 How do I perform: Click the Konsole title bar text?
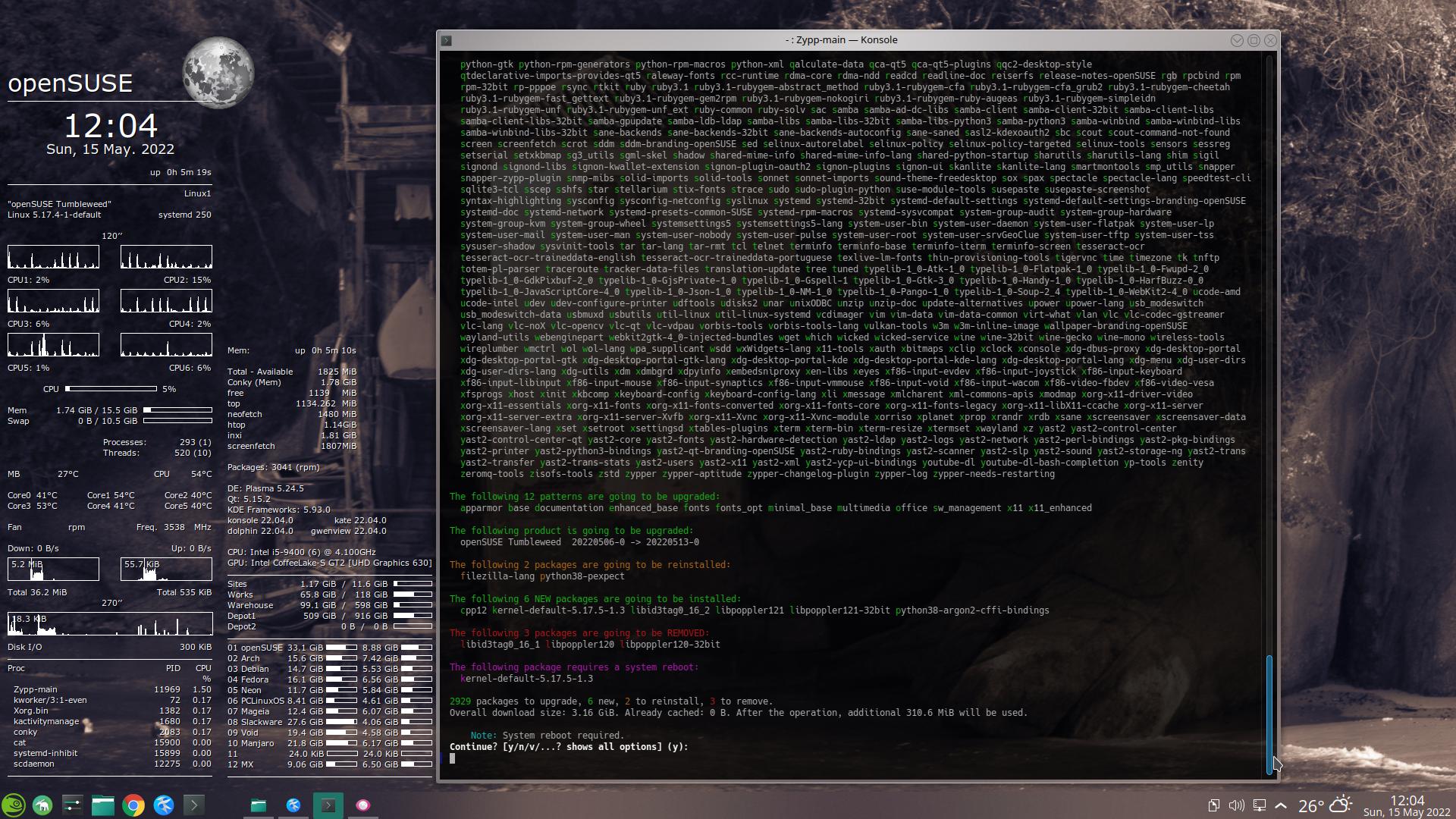click(841, 40)
